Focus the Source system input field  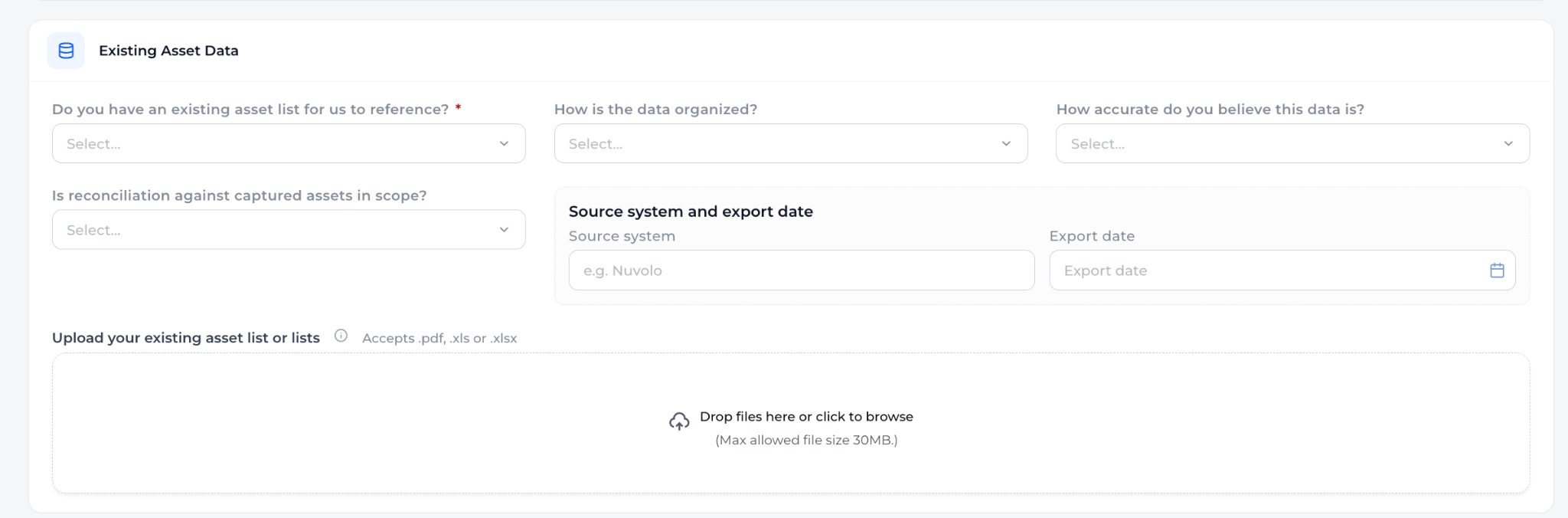click(x=802, y=270)
